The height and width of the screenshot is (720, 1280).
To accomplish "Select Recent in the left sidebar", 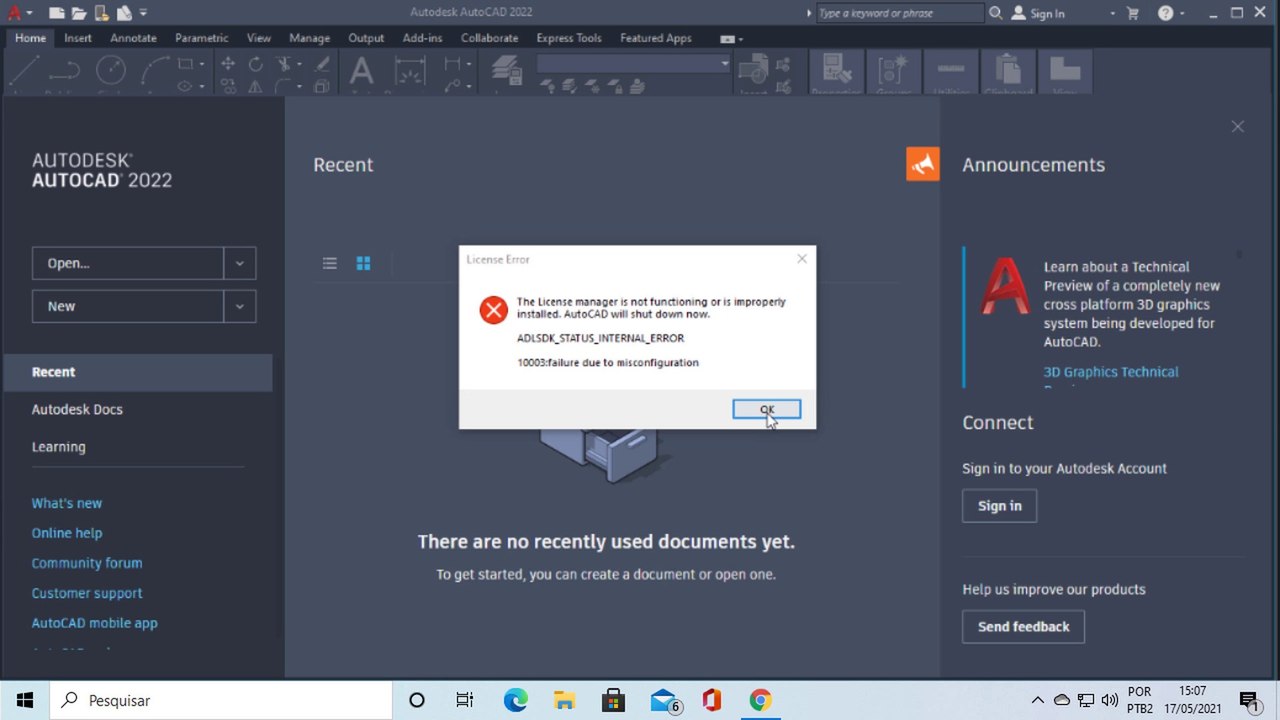I will click(138, 372).
